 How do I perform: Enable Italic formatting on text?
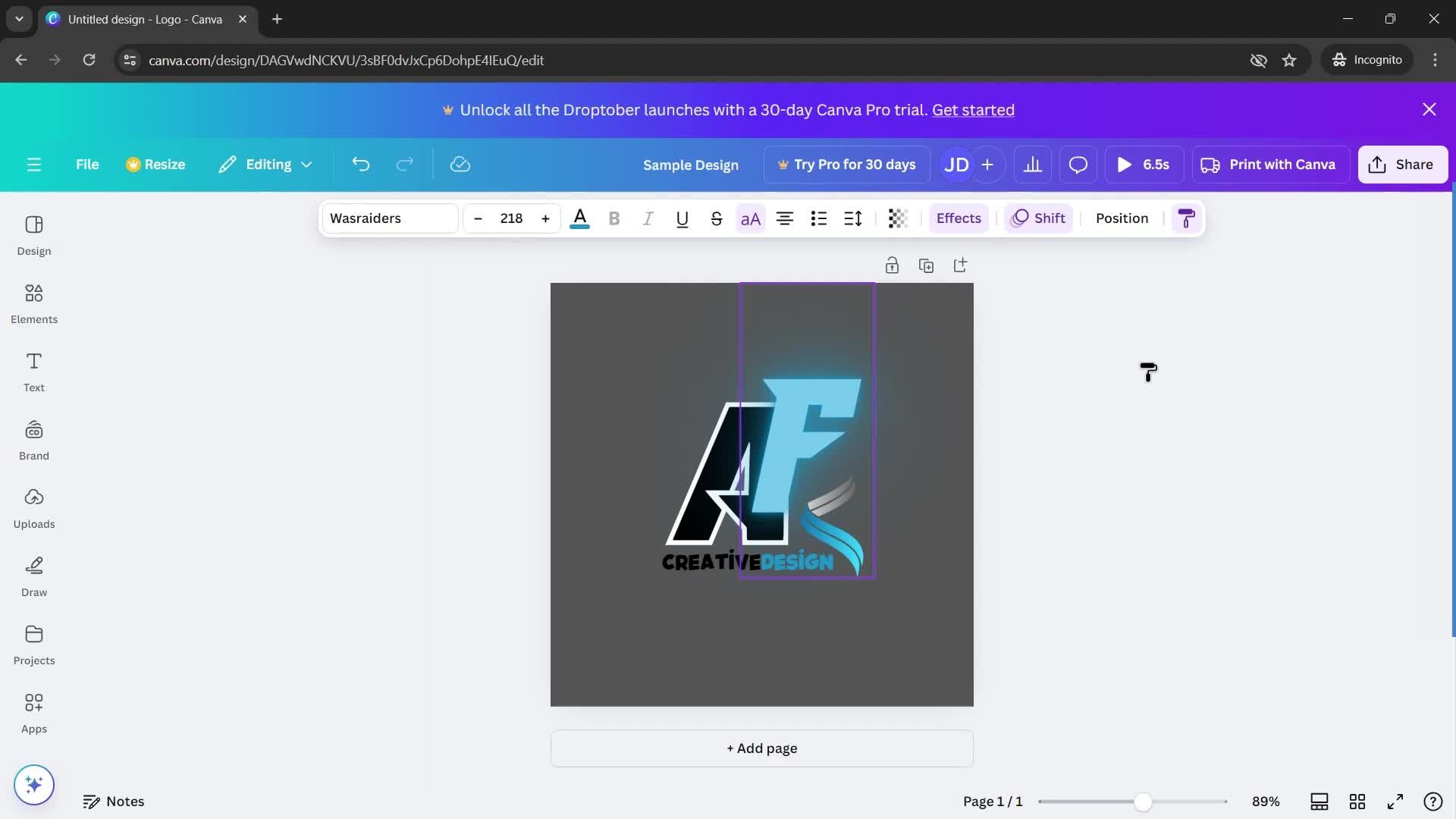647,218
